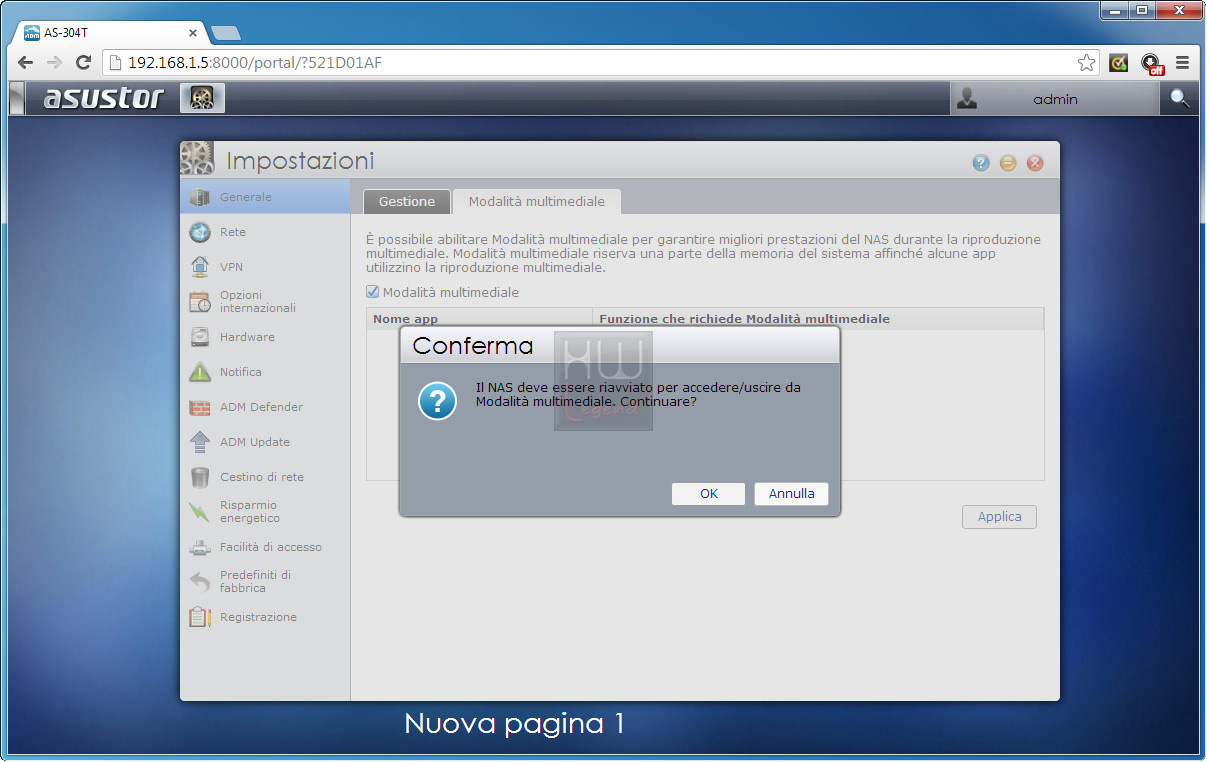Switch to the Gestione tab

(406, 201)
